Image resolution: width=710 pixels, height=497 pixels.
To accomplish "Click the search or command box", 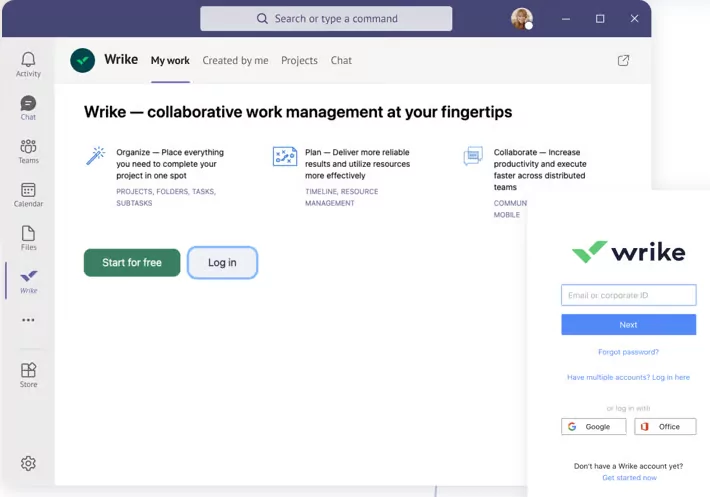I will (326, 19).
